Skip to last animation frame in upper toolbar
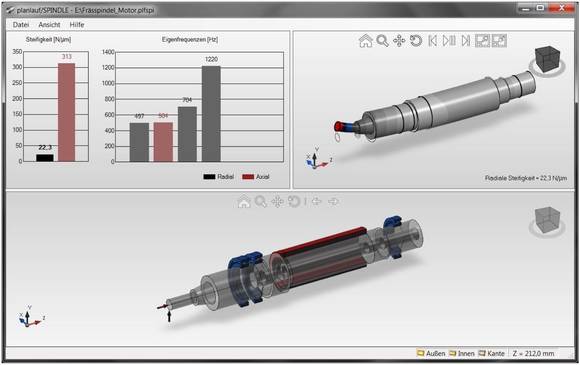This screenshot has width=580, height=365. click(466, 41)
